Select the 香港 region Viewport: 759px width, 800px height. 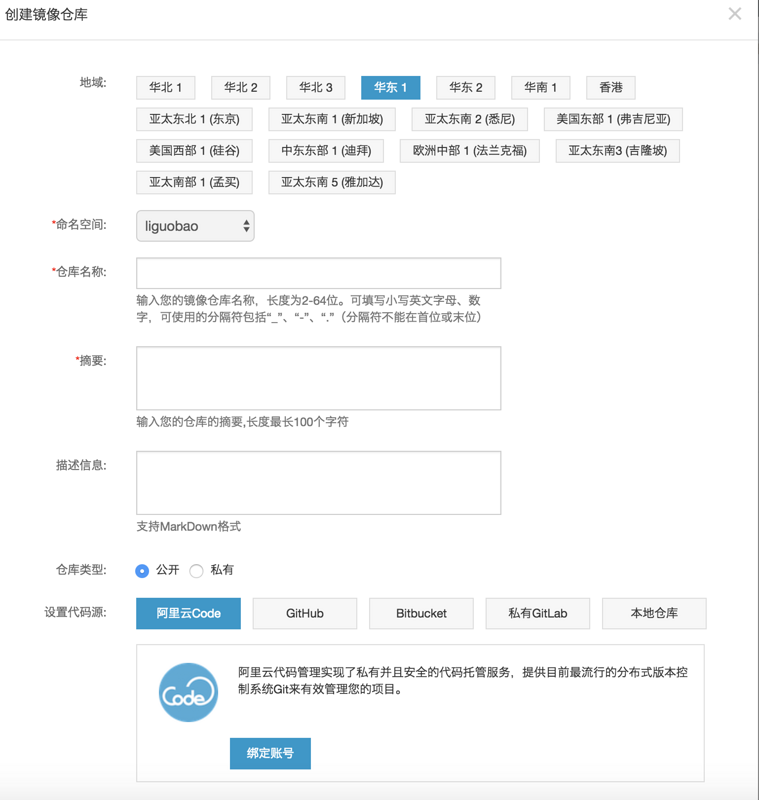pos(611,88)
